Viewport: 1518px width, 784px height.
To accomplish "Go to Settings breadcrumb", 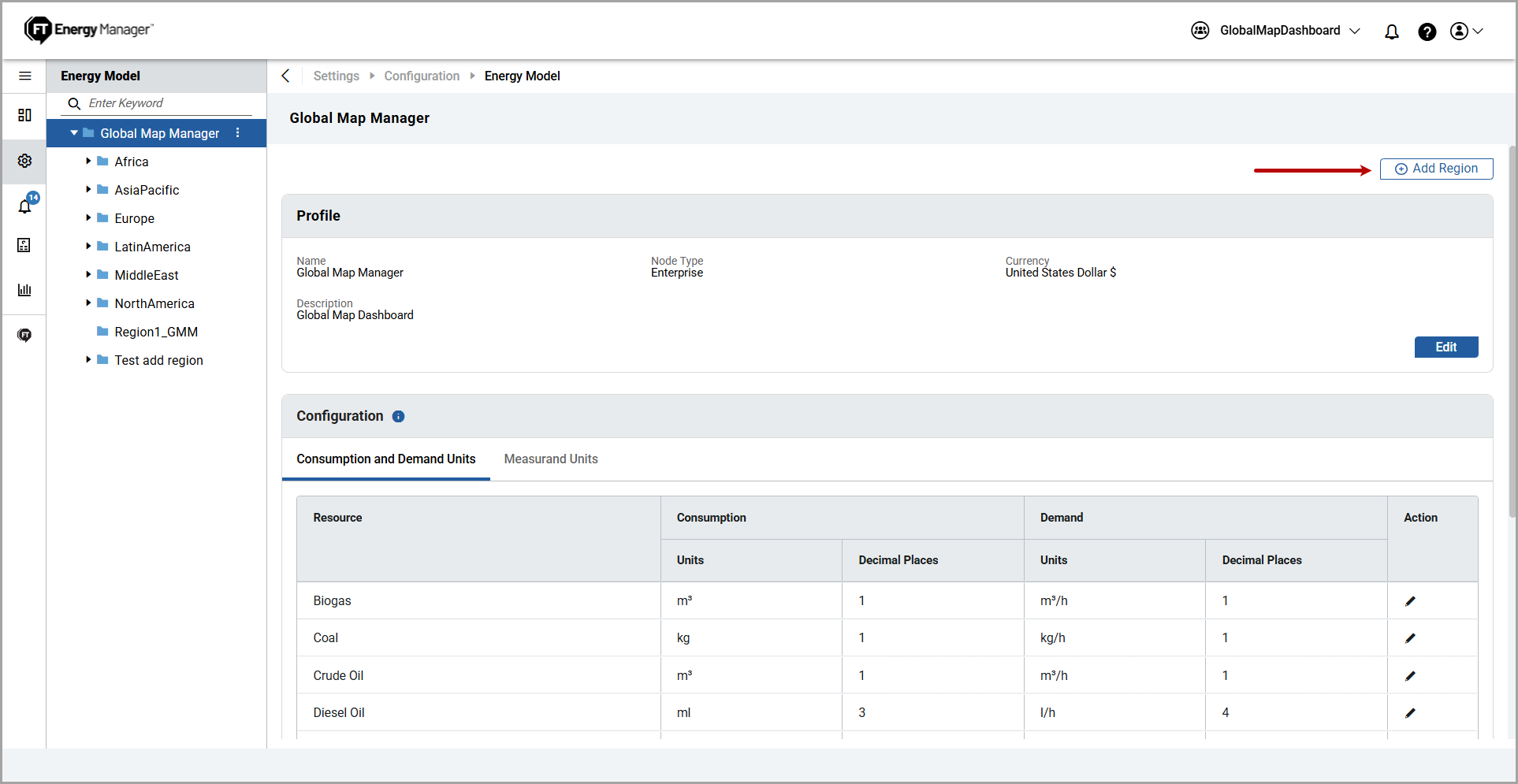I will pos(337,76).
